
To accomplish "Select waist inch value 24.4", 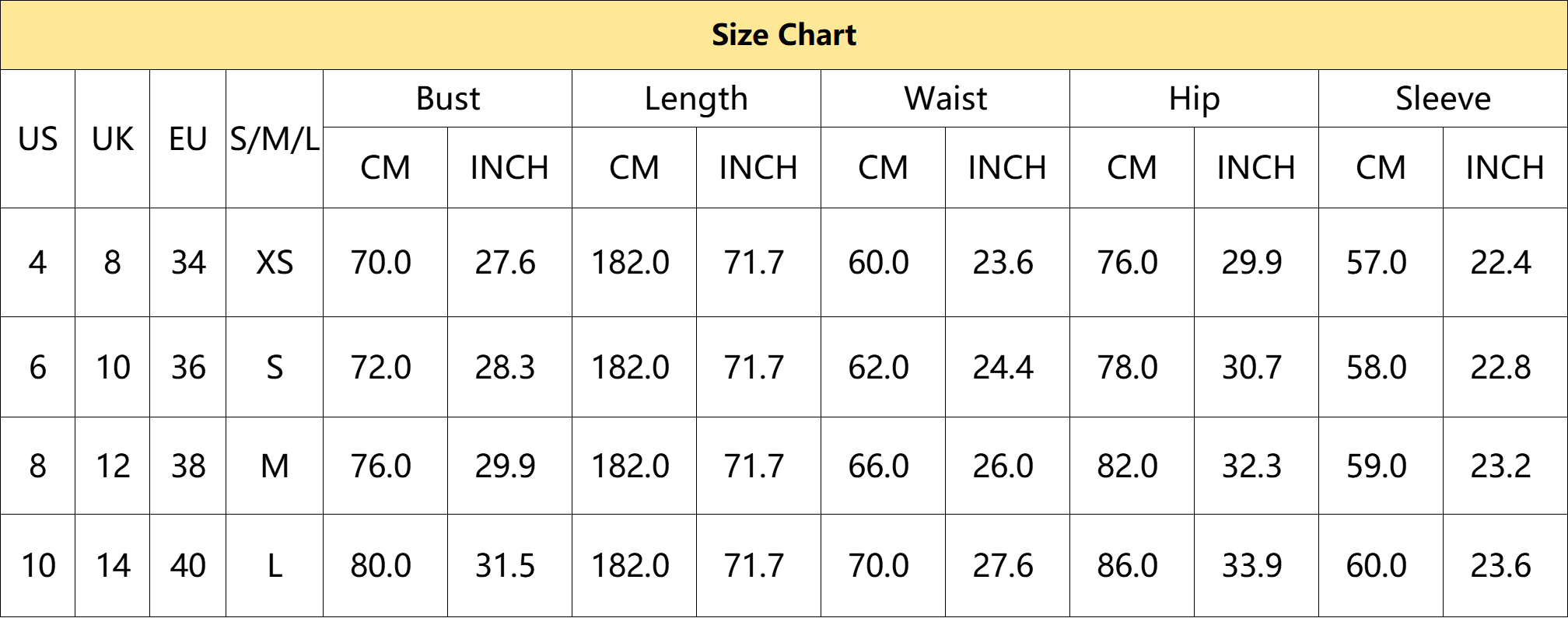I will pyautogui.click(x=1003, y=367).
